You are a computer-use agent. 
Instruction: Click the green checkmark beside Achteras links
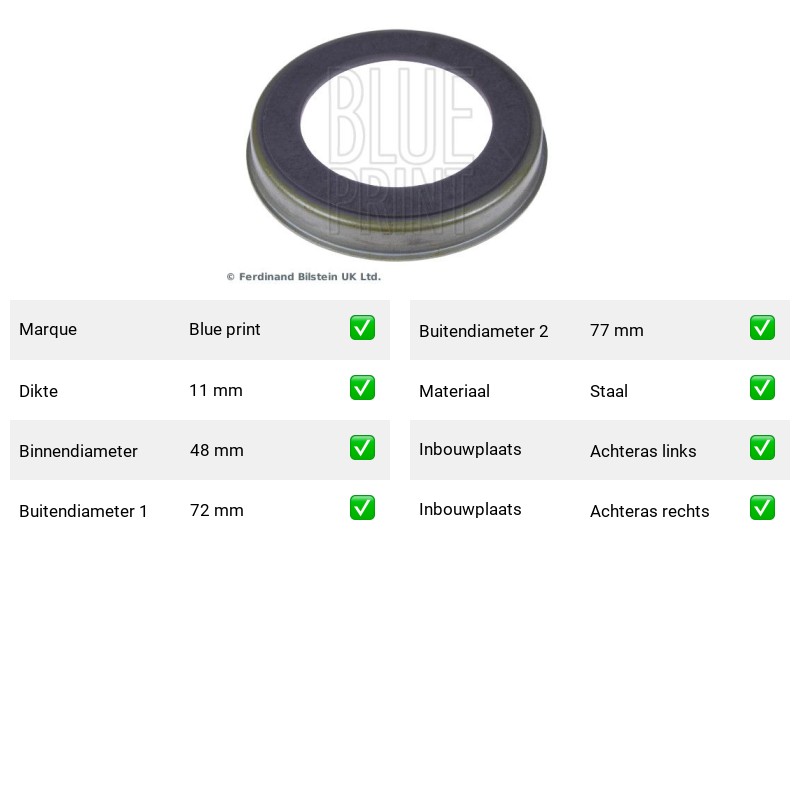click(x=762, y=447)
